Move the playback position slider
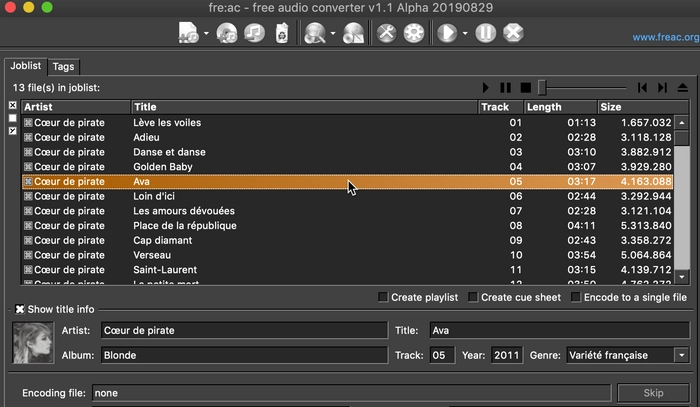 542,87
